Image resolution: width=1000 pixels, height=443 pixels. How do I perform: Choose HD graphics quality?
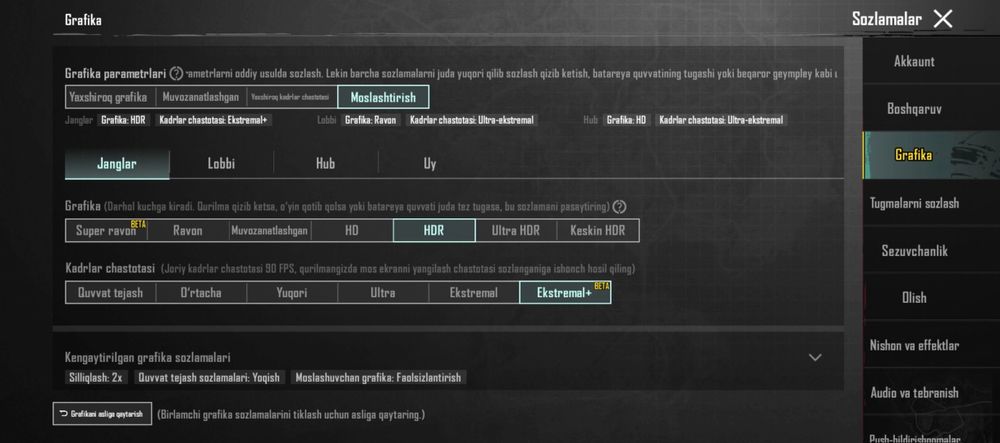coord(352,231)
